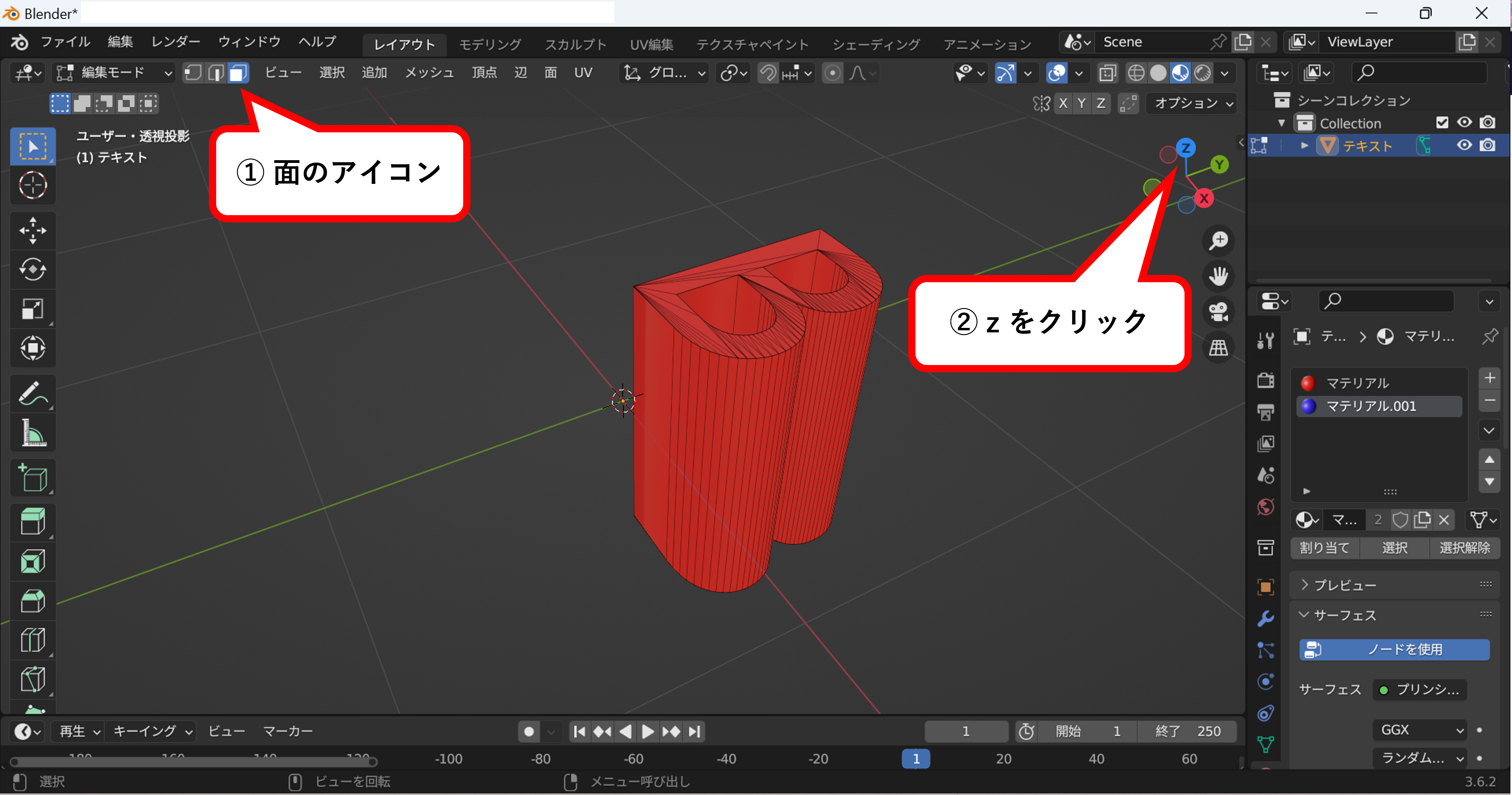Select the 3D Cursor tool

coord(33,186)
